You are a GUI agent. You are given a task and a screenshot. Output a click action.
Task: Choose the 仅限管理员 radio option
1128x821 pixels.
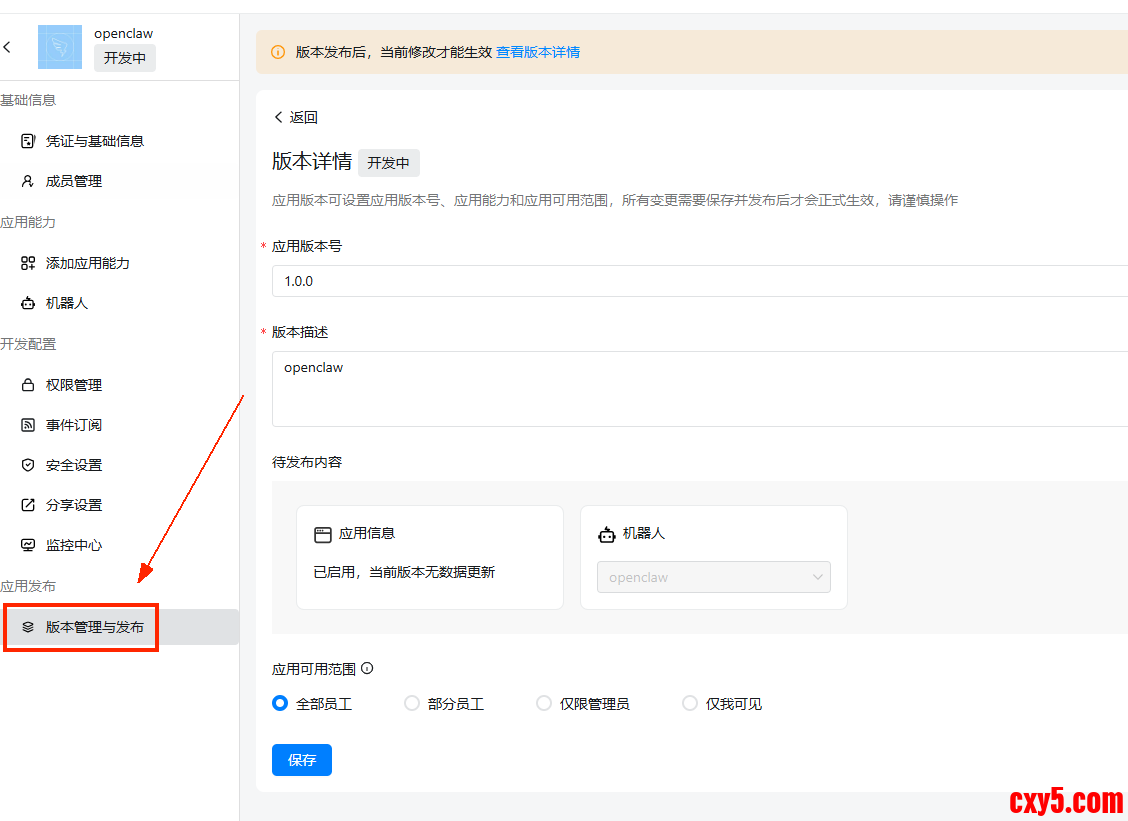tap(544, 704)
